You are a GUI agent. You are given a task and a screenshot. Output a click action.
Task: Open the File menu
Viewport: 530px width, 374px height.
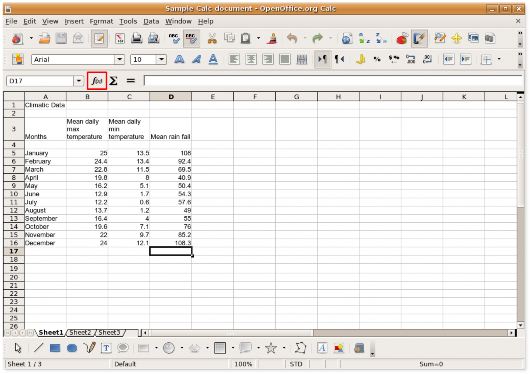tap(11, 21)
